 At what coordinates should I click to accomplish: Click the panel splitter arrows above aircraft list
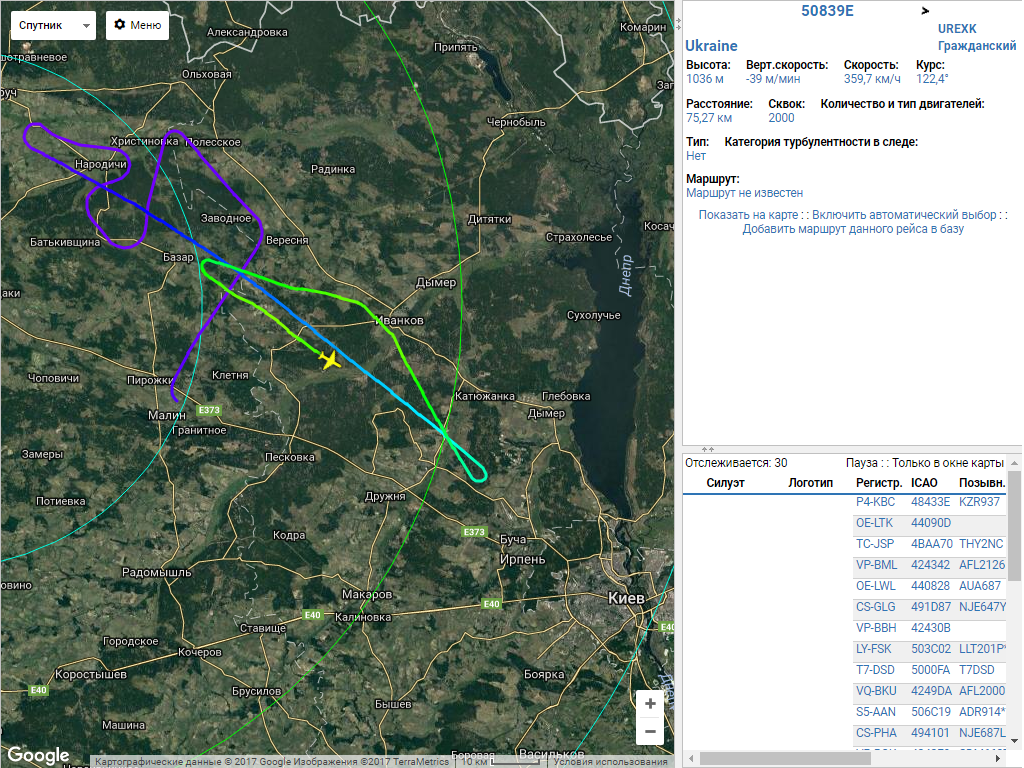click(709, 450)
